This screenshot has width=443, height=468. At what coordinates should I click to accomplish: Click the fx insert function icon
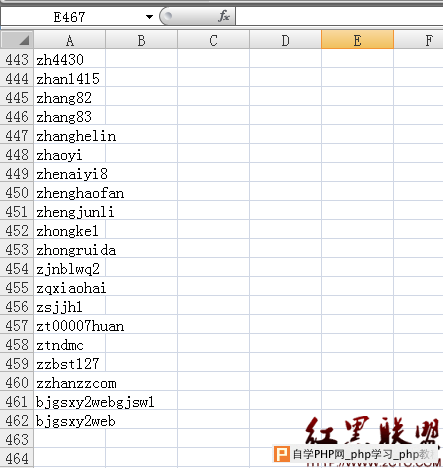[x=224, y=16]
